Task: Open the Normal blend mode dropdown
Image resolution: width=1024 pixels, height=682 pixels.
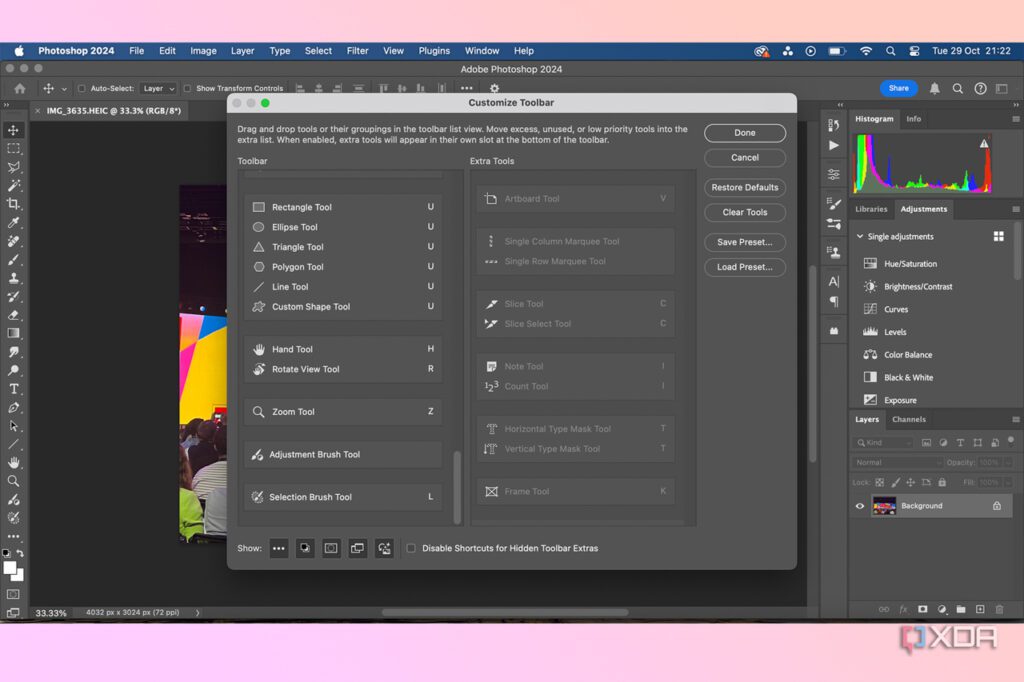Action: 897,463
